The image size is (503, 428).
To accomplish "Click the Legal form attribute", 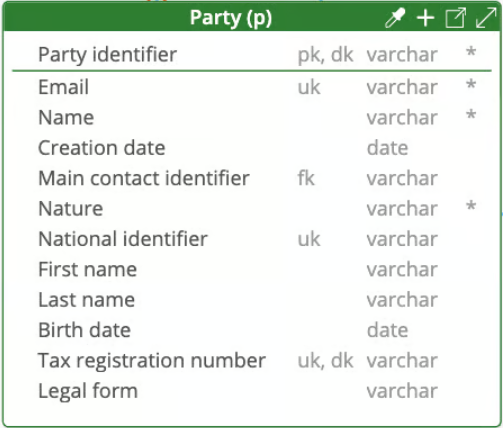I will click(252, 391).
